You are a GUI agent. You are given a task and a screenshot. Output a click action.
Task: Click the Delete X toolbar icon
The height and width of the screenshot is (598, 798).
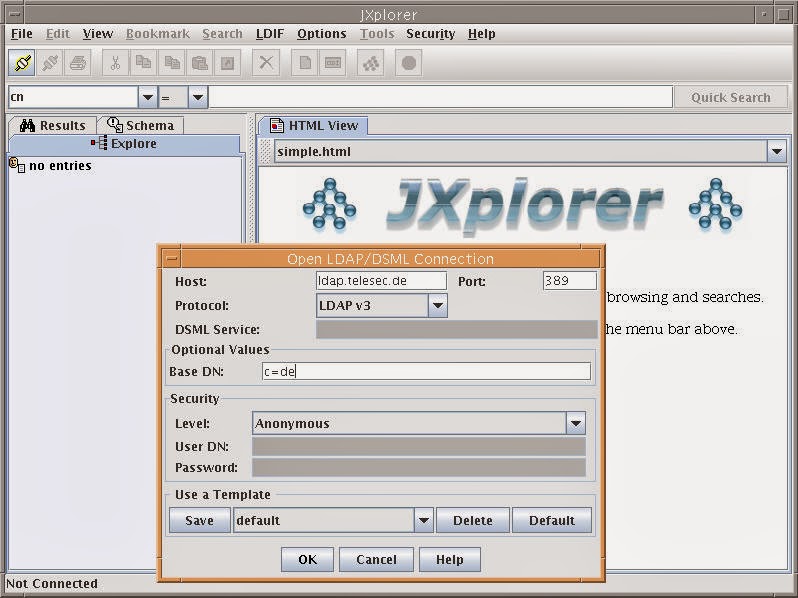266,63
